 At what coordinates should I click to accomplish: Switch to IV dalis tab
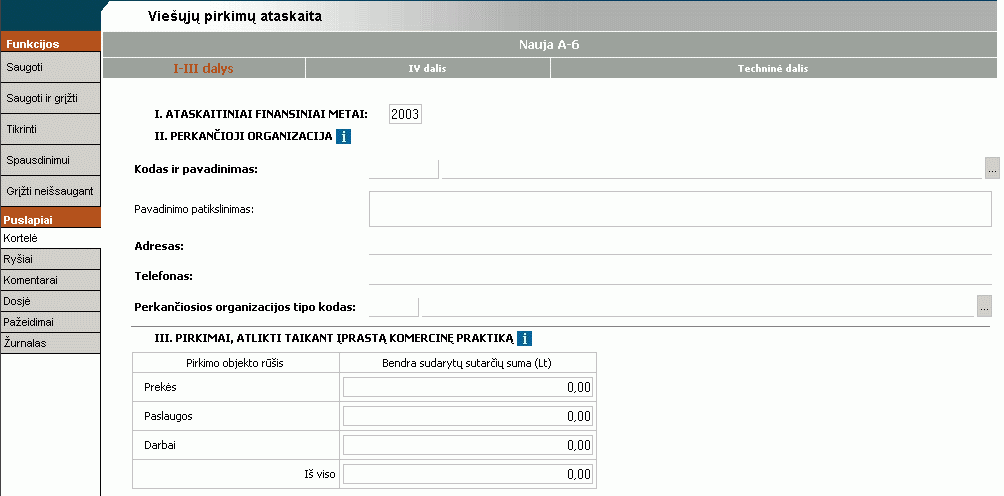click(428, 68)
